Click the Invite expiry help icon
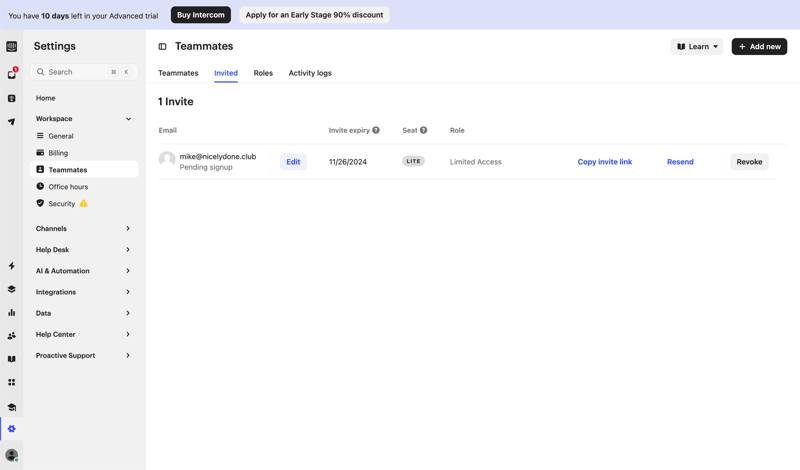This screenshot has height=470, width=800. click(376, 130)
